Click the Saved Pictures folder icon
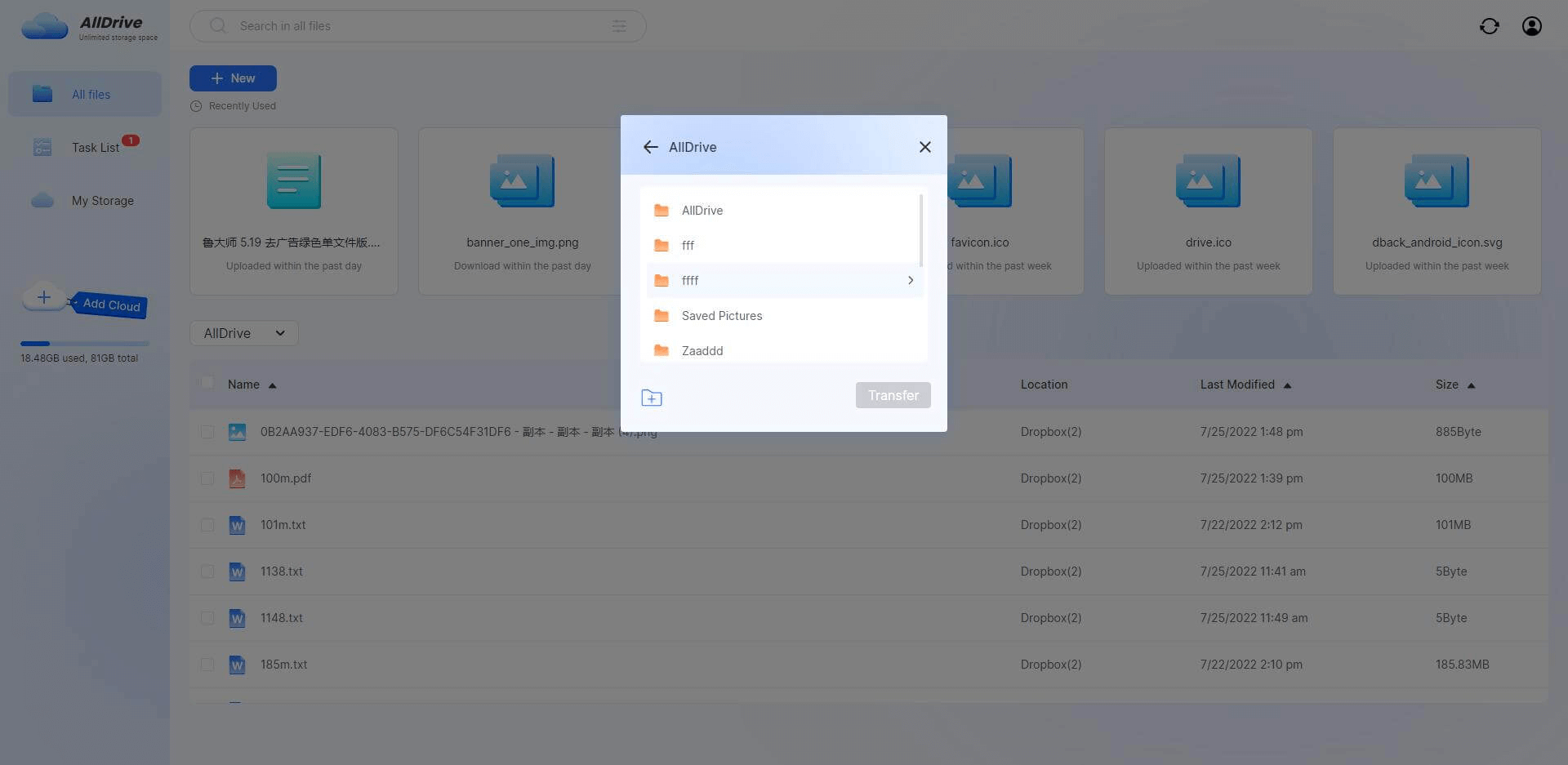 pyautogui.click(x=661, y=316)
